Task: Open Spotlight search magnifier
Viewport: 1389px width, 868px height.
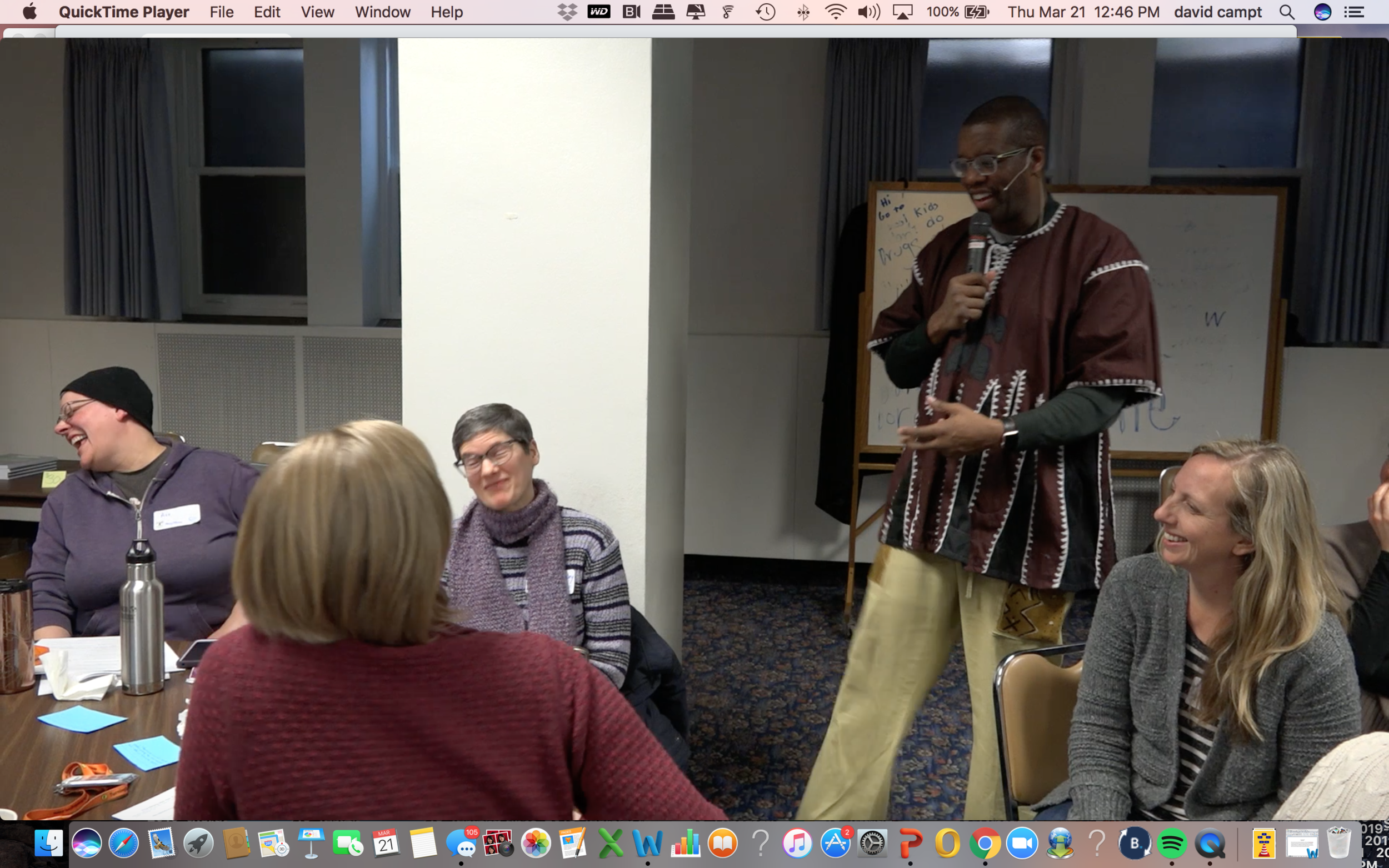Action: (1287, 12)
